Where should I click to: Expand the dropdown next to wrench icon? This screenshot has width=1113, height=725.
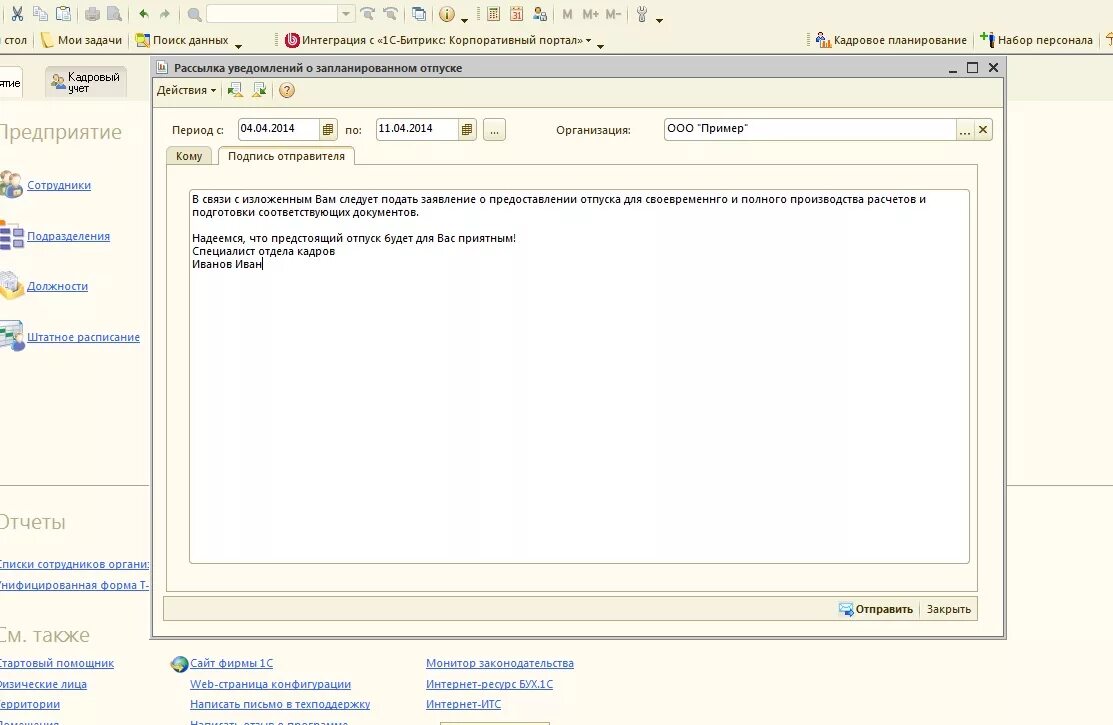click(x=659, y=20)
